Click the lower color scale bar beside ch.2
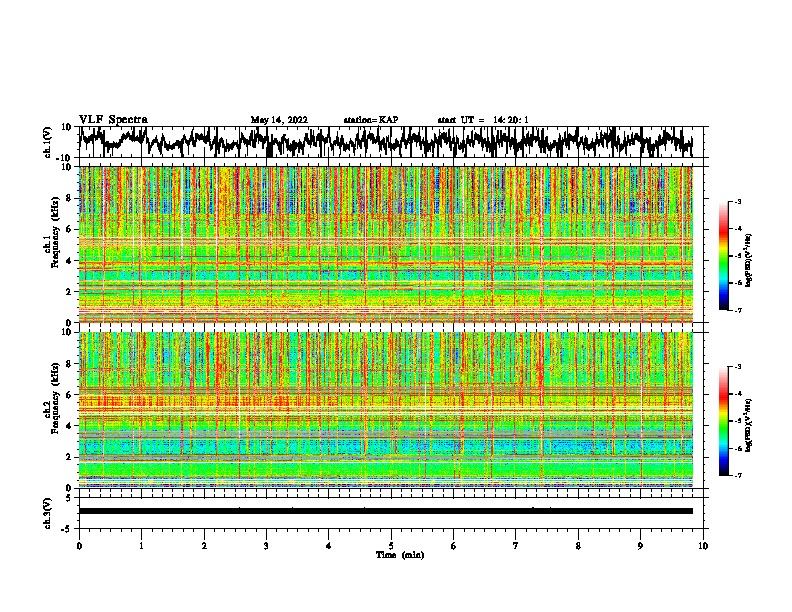The height and width of the screenshot is (612, 792). [724, 421]
